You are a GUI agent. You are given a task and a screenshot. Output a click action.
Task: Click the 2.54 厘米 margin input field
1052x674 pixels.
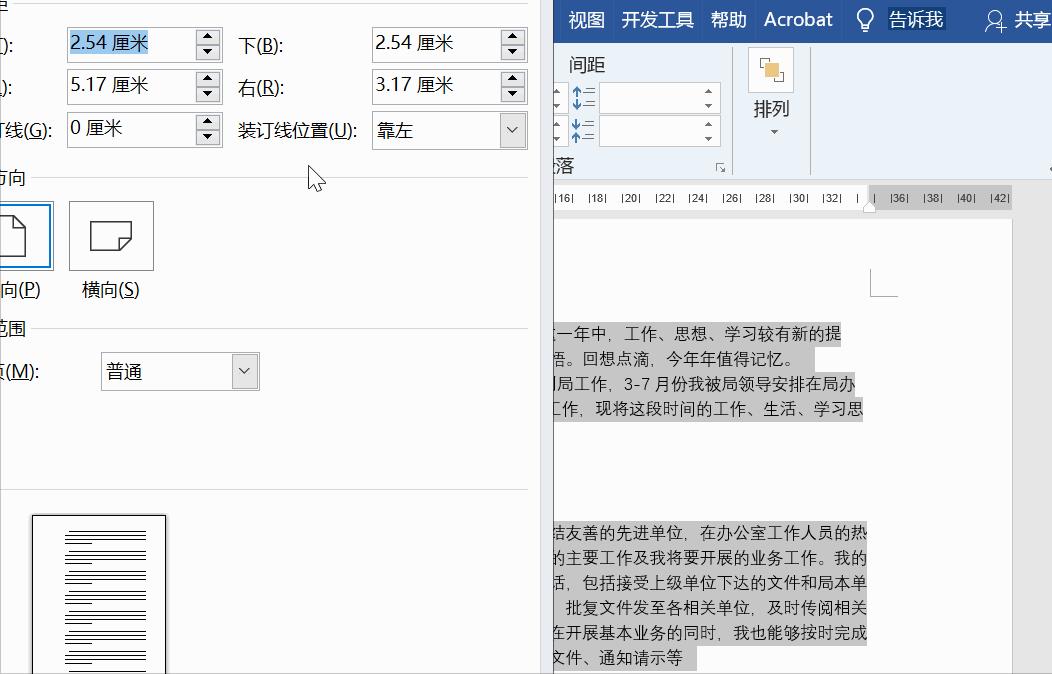[130, 44]
